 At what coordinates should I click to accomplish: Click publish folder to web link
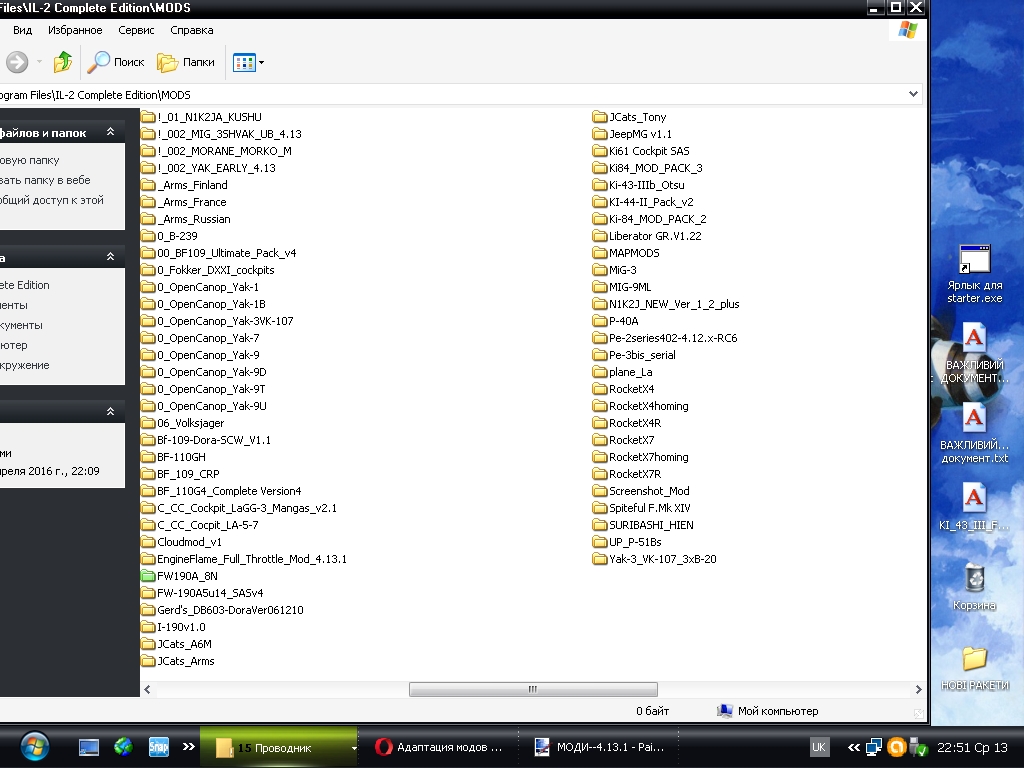(45, 180)
